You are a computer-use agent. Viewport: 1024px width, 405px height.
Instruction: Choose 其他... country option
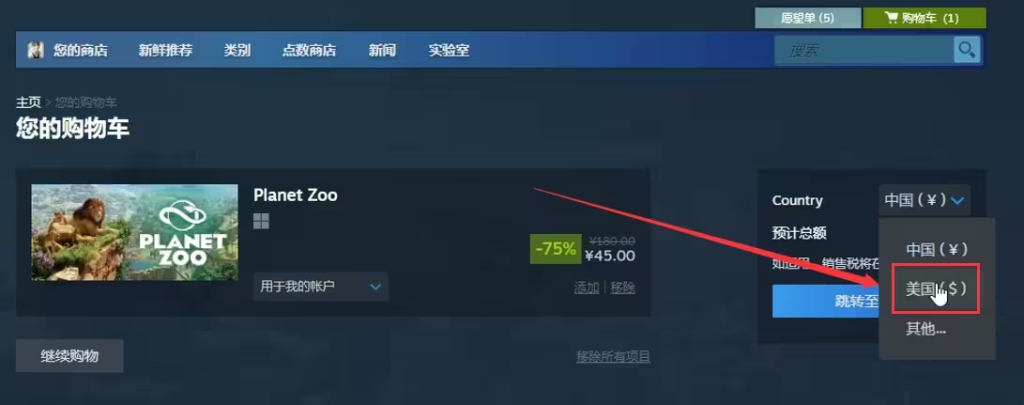pyautogui.click(x=925, y=329)
